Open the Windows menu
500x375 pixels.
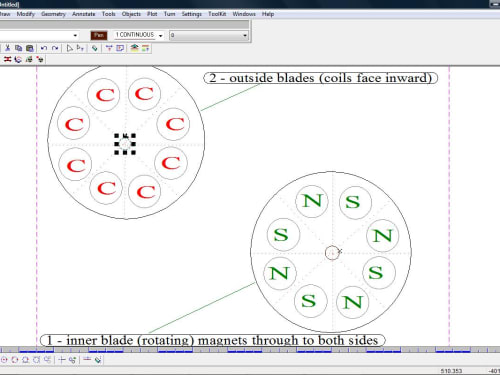coord(244,14)
